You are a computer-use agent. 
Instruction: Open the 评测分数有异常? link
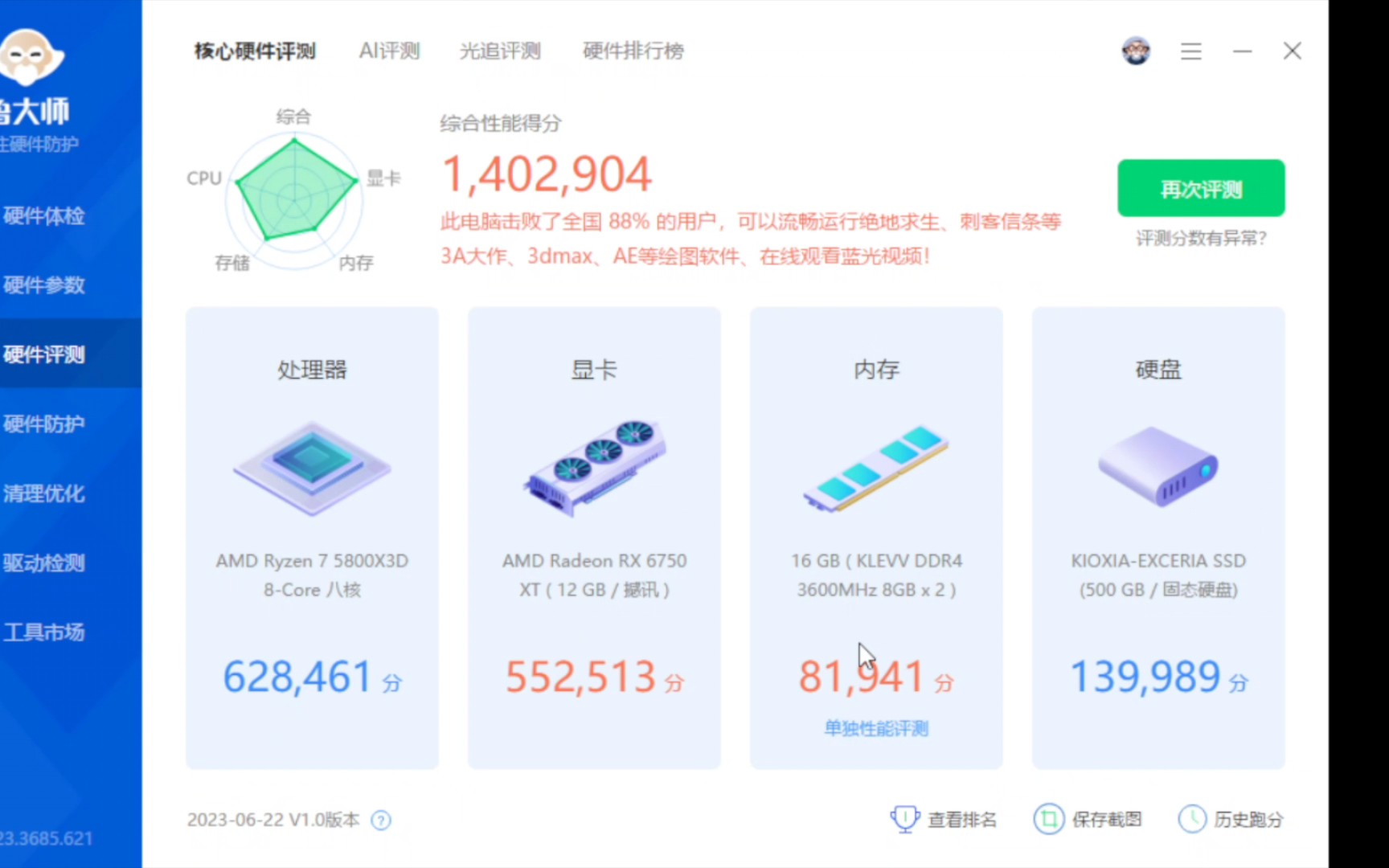point(1201,239)
